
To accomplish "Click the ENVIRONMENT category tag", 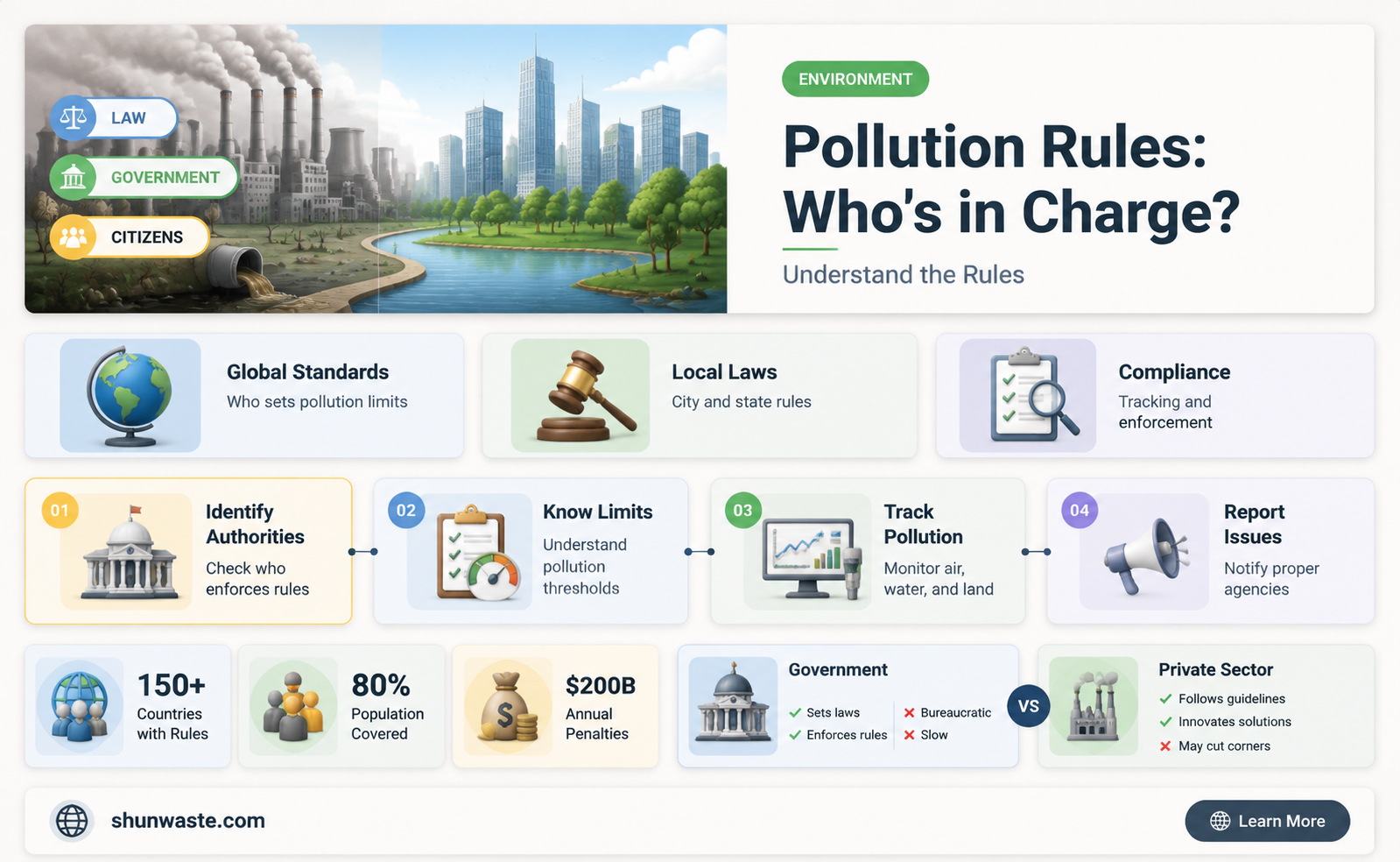I will [x=855, y=79].
